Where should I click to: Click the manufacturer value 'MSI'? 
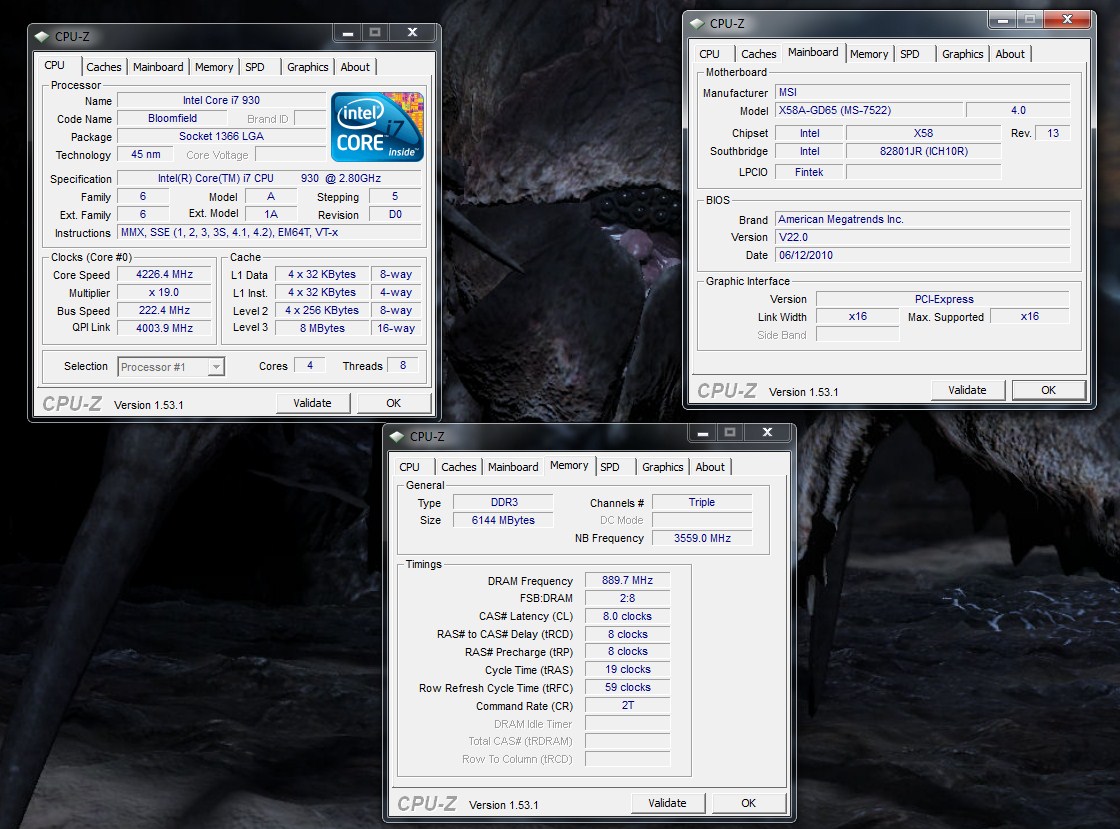pos(922,92)
